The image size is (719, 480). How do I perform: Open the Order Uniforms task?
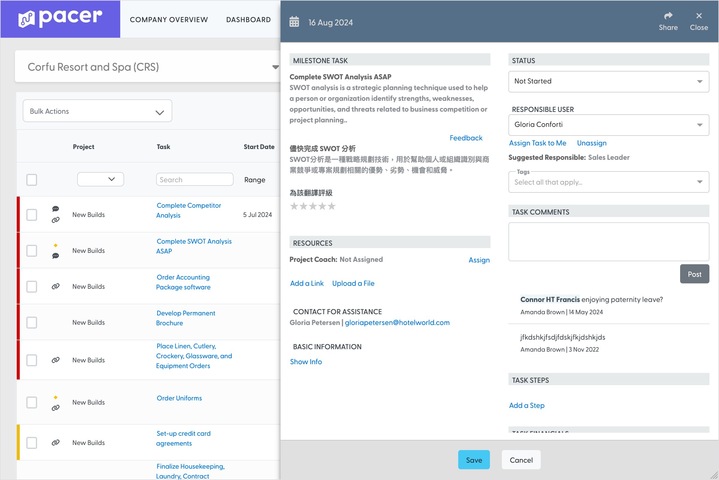(179, 398)
